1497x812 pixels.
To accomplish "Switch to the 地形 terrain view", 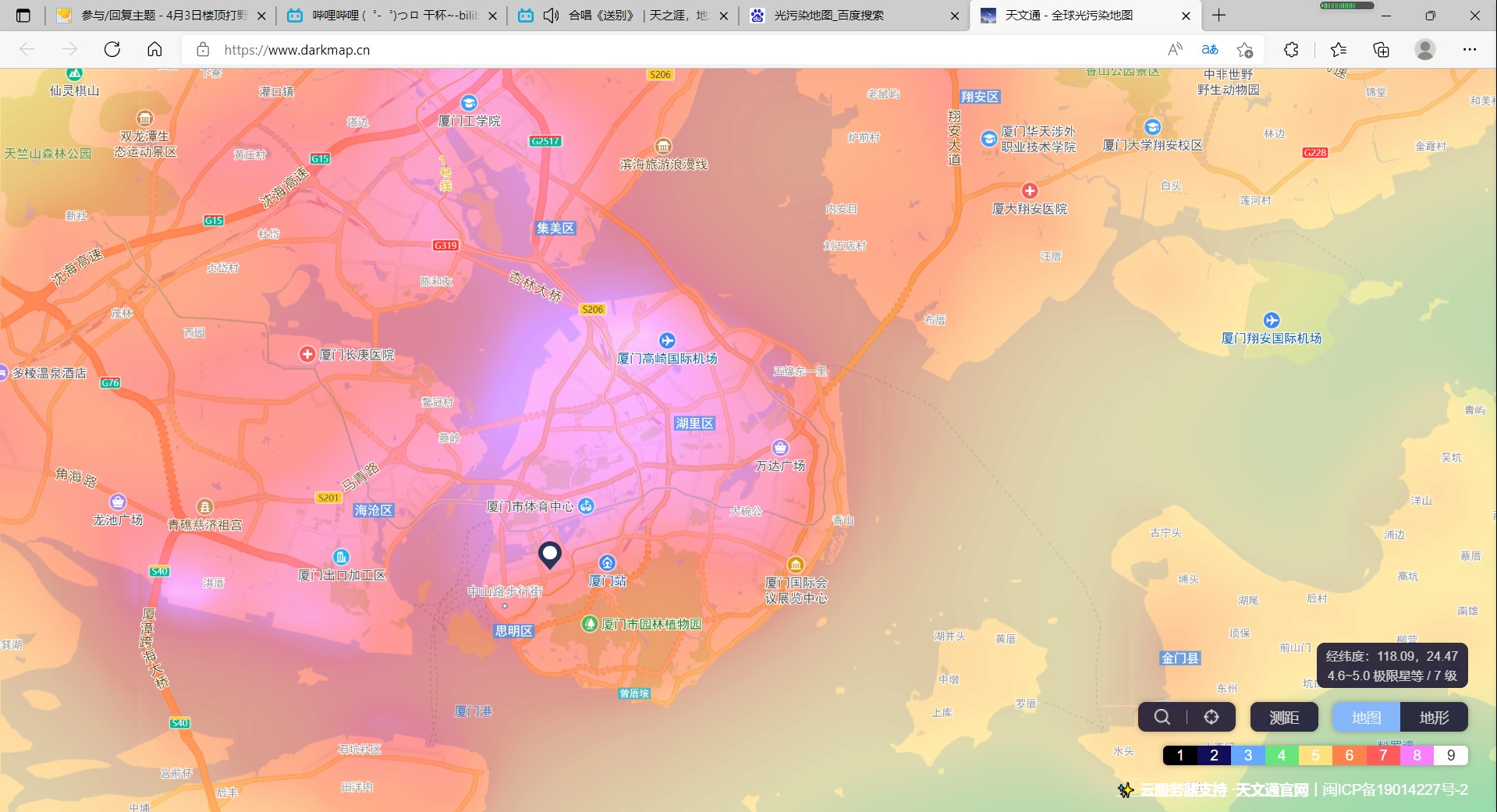I will (x=1434, y=717).
